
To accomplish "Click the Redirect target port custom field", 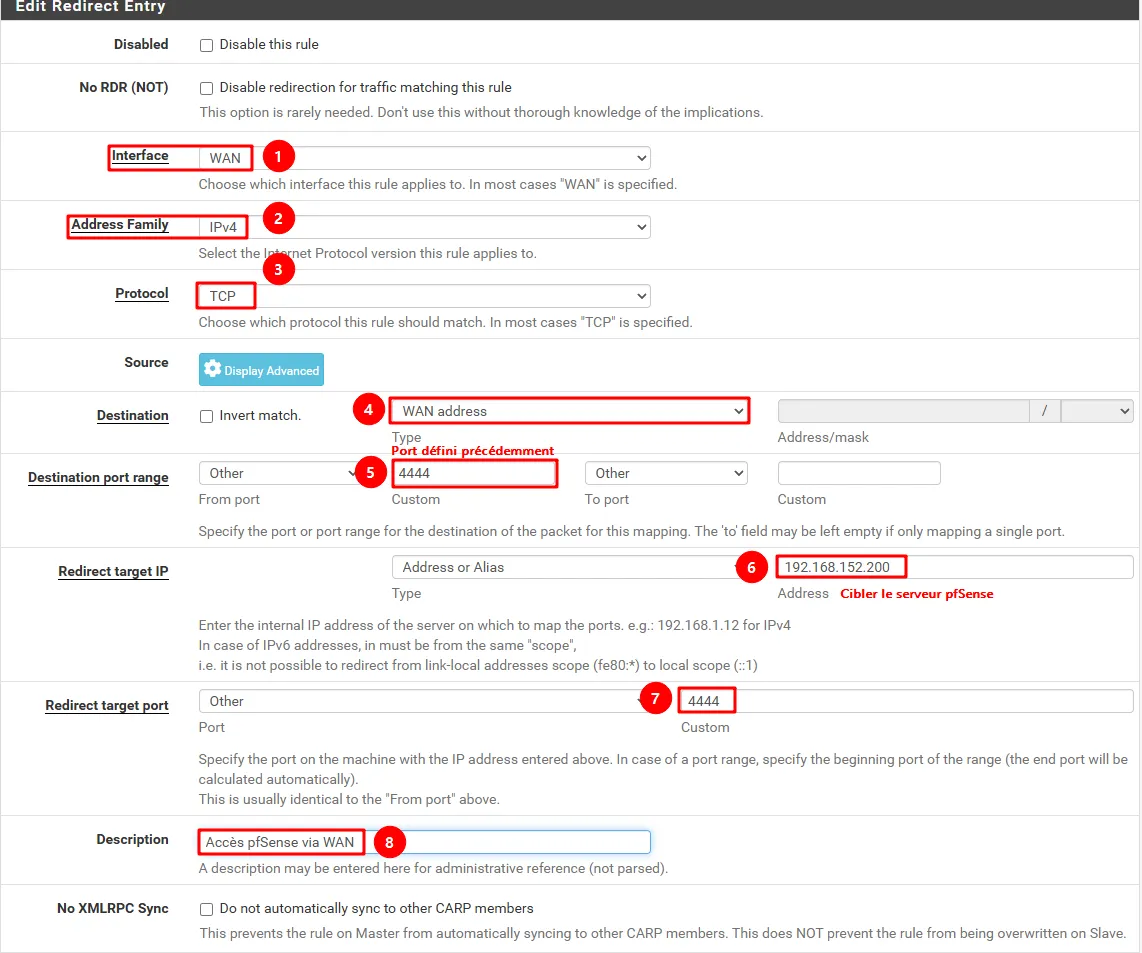I will (907, 702).
